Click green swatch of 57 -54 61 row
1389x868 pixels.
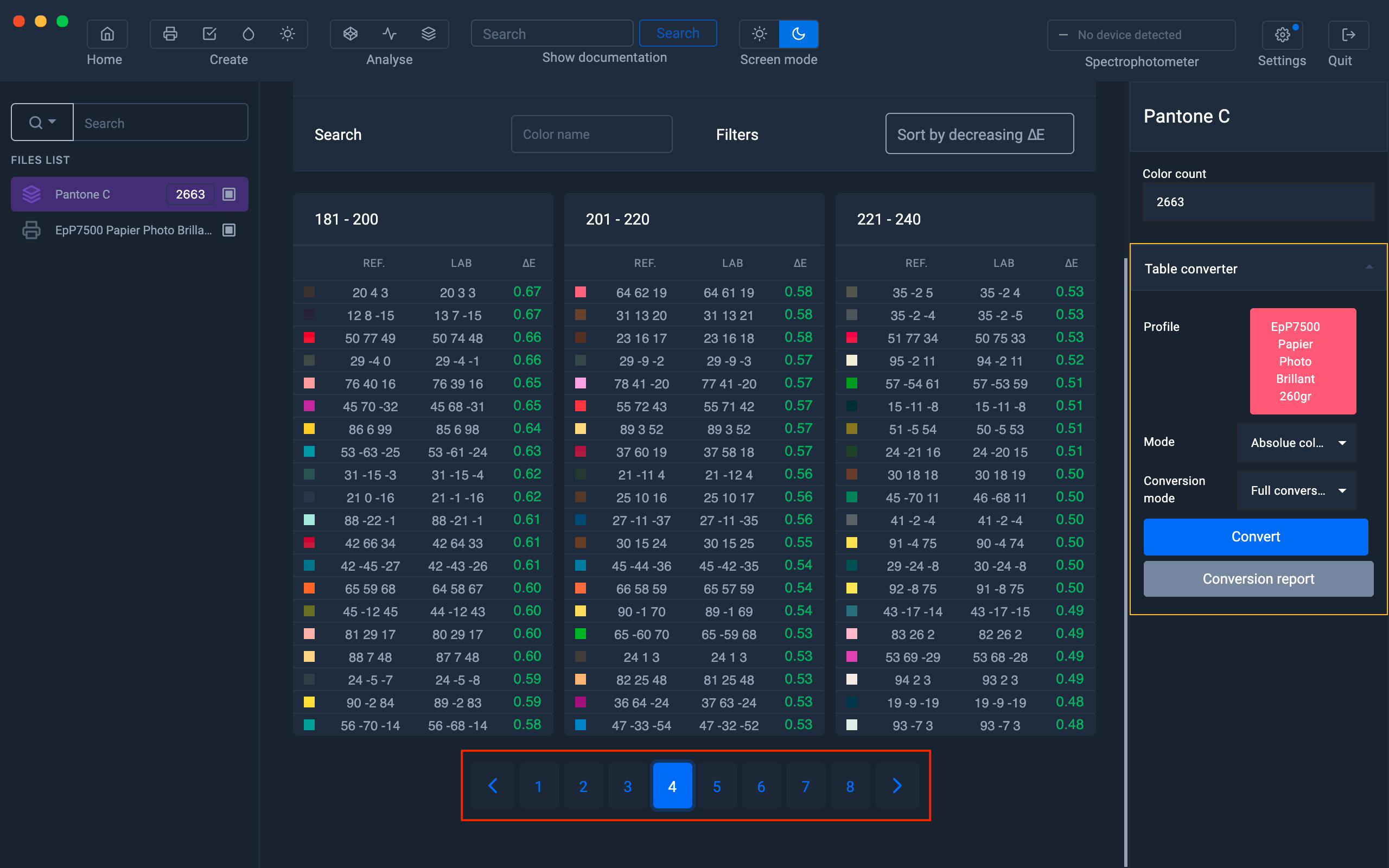[x=852, y=383]
